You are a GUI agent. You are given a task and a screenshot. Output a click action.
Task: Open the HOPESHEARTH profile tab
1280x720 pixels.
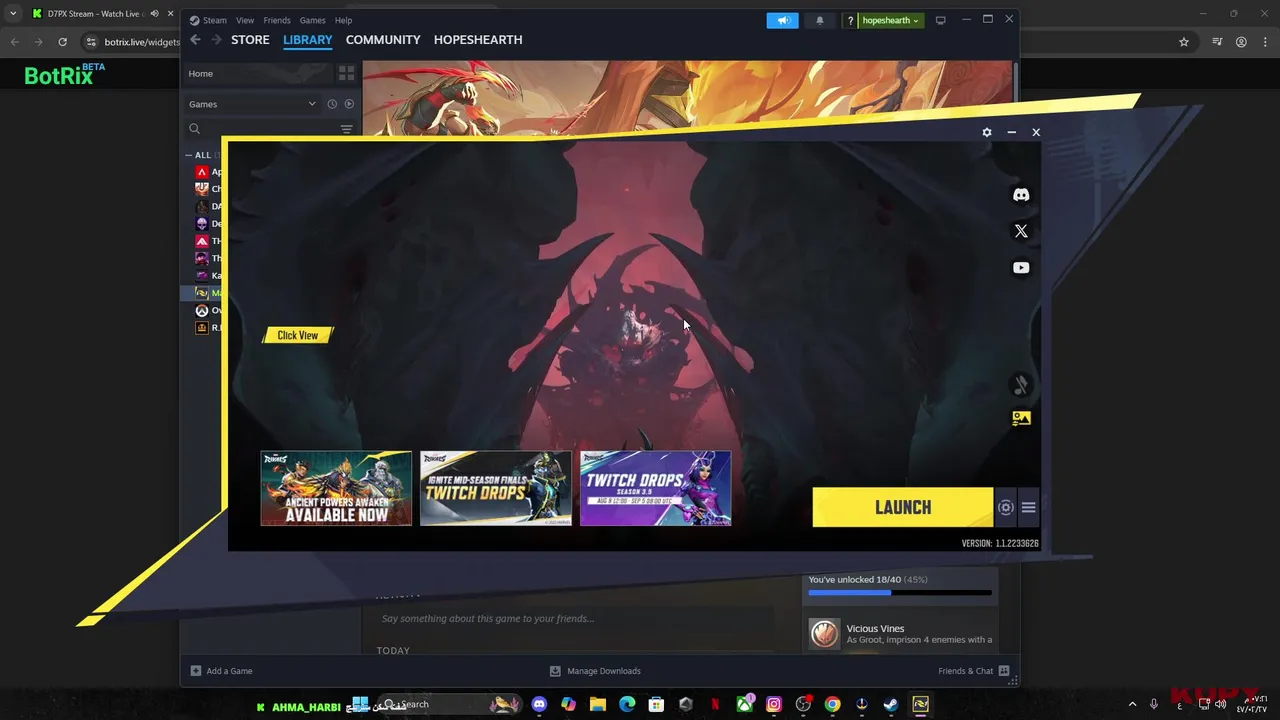pyautogui.click(x=478, y=40)
